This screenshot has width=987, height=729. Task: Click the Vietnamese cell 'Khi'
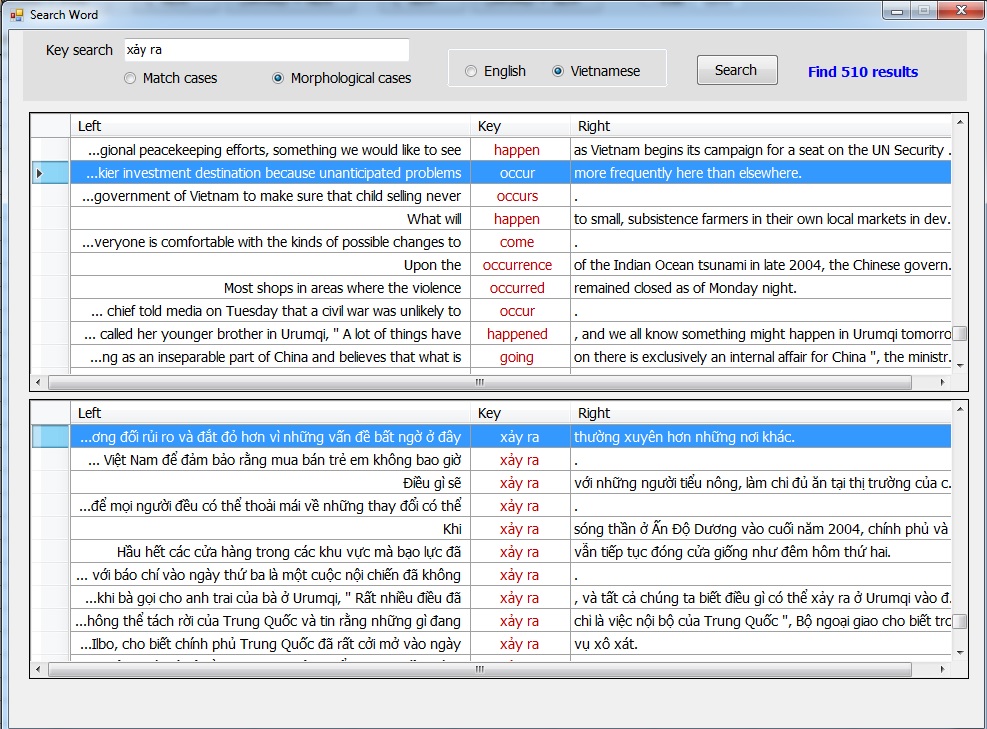point(270,529)
